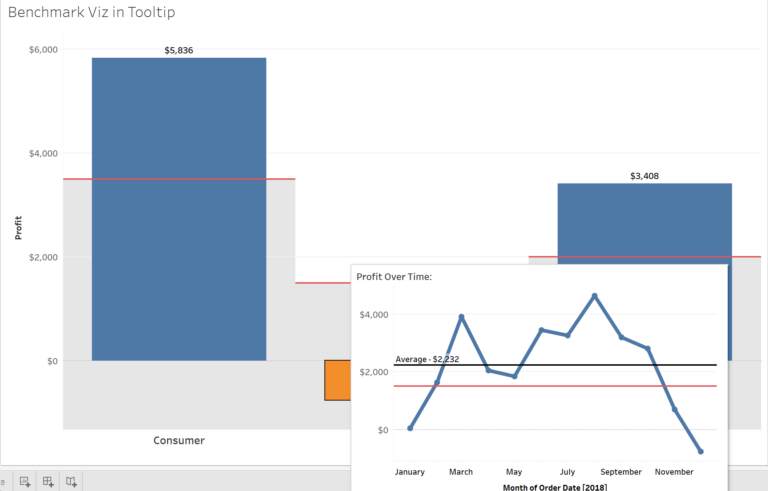Click the Consumer axis label
Image resolution: width=768 pixels, height=491 pixels.
point(179,440)
